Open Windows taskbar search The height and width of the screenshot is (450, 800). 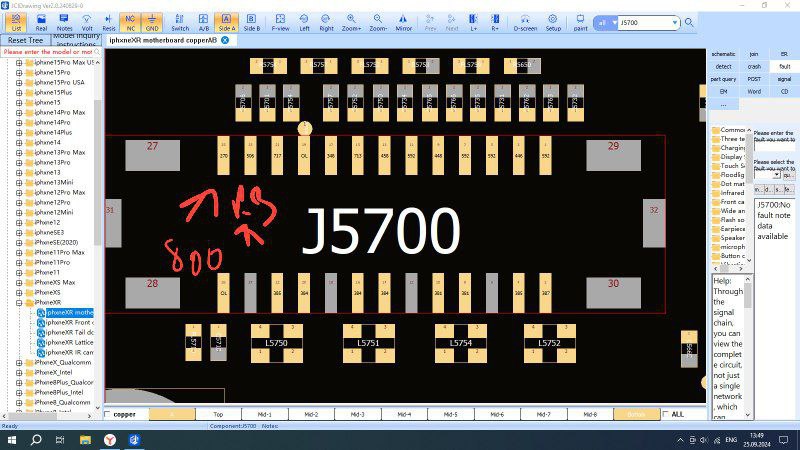click(x=36, y=440)
